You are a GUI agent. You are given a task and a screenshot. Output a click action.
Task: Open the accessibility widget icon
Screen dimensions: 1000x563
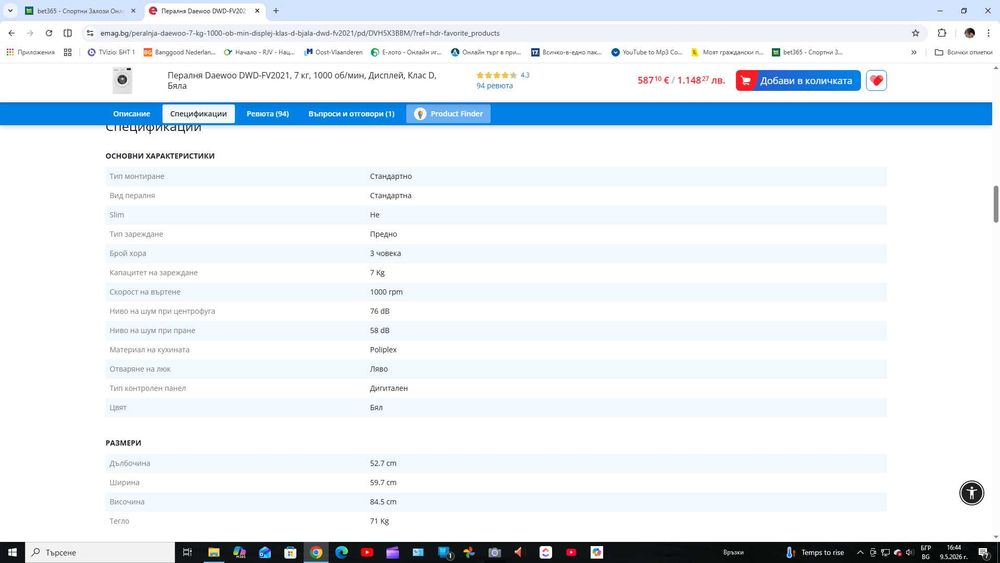pyautogui.click(x=971, y=492)
